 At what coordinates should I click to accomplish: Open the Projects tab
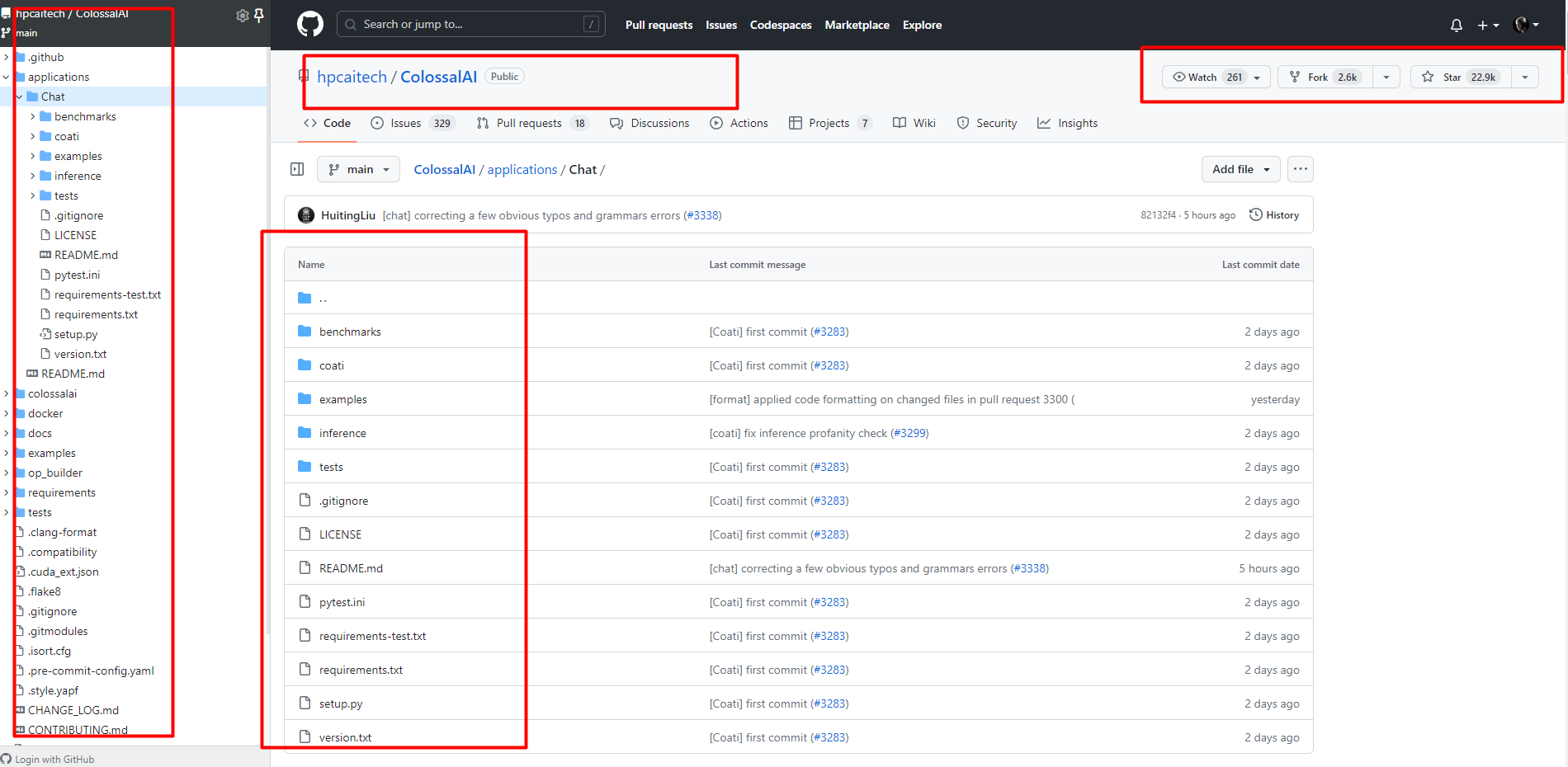click(830, 123)
